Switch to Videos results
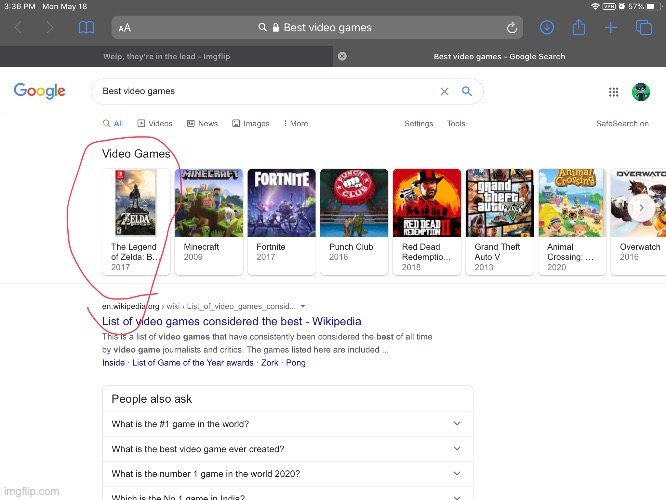The image size is (666, 500). point(155,123)
